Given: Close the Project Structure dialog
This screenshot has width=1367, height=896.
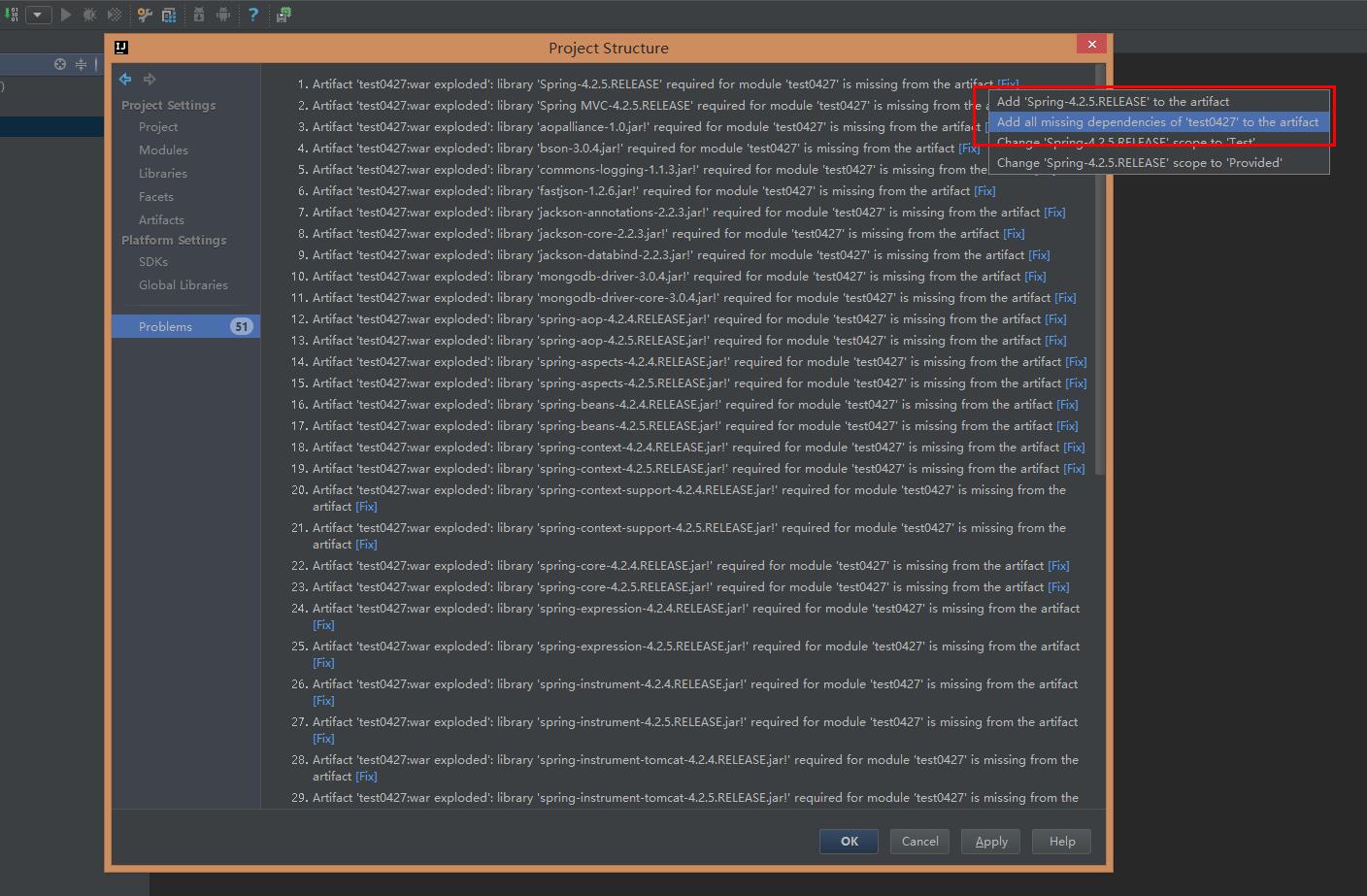Looking at the screenshot, I should [1092, 45].
